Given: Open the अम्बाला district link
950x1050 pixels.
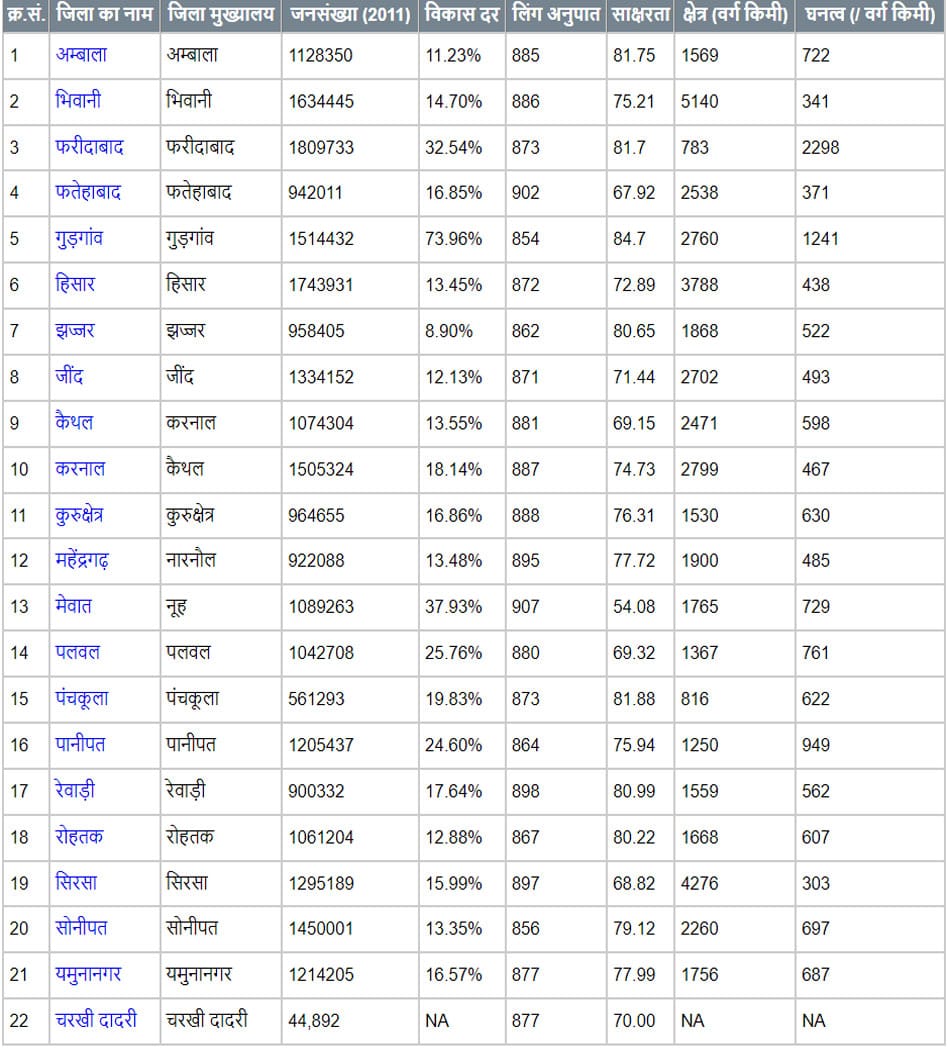Looking at the screenshot, I should [81, 55].
